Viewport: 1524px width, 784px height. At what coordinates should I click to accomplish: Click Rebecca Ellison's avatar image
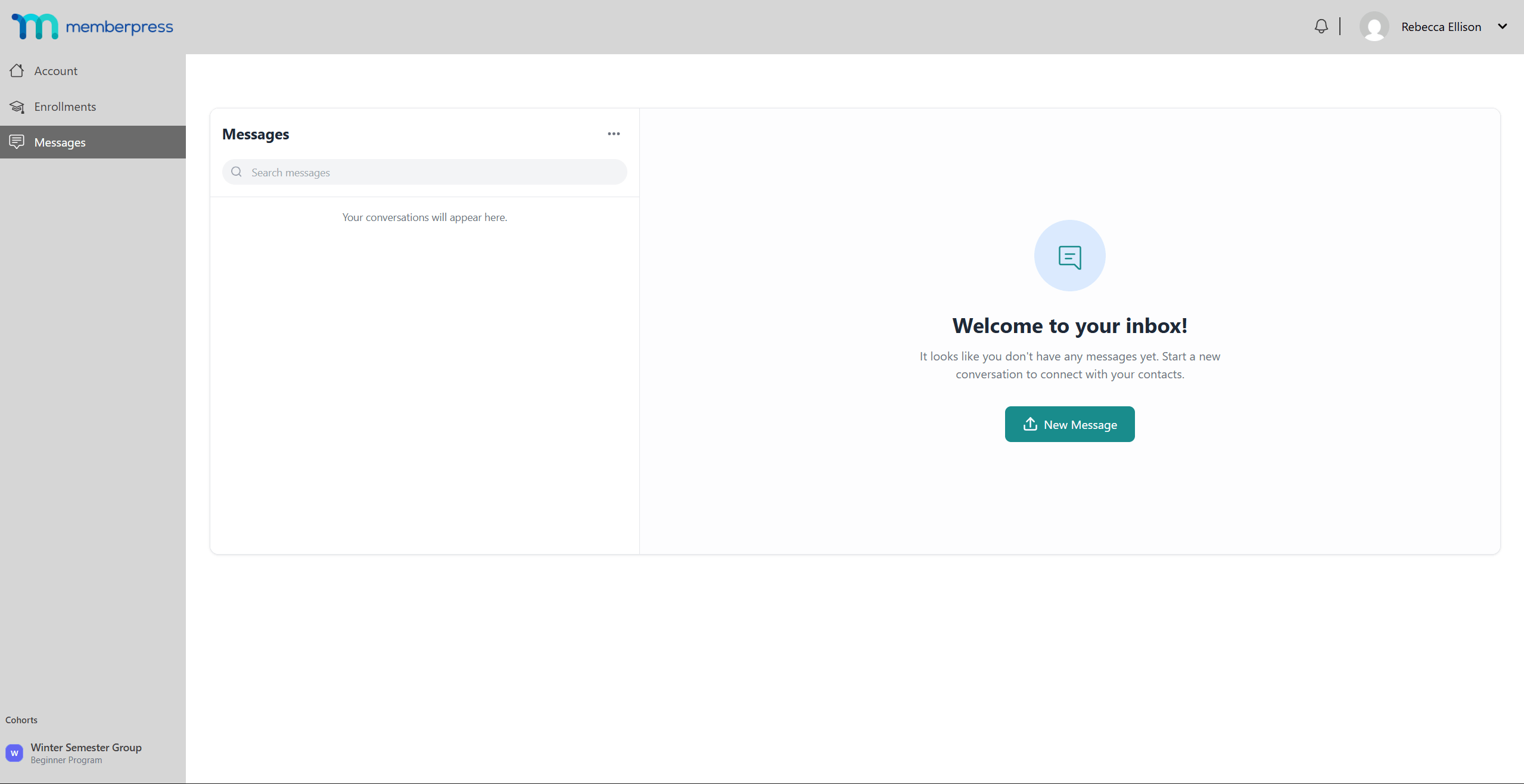click(1374, 27)
